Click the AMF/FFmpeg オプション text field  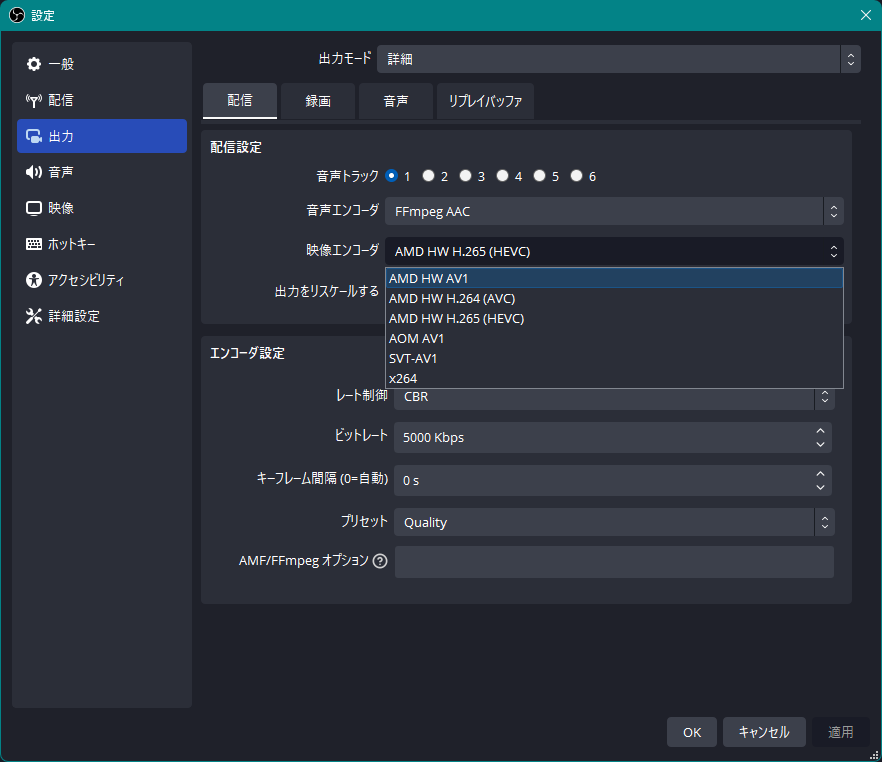pyautogui.click(x=614, y=562)
